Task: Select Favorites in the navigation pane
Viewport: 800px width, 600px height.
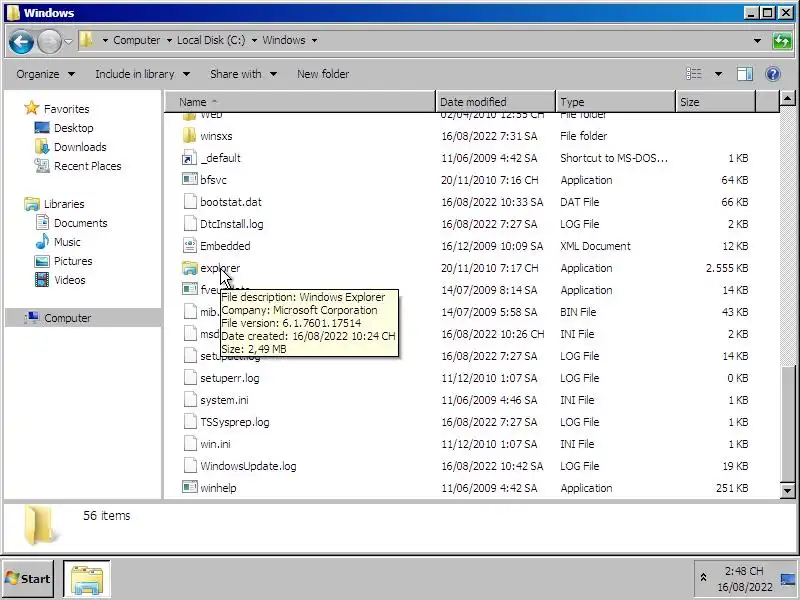Action: pos(66,109)
